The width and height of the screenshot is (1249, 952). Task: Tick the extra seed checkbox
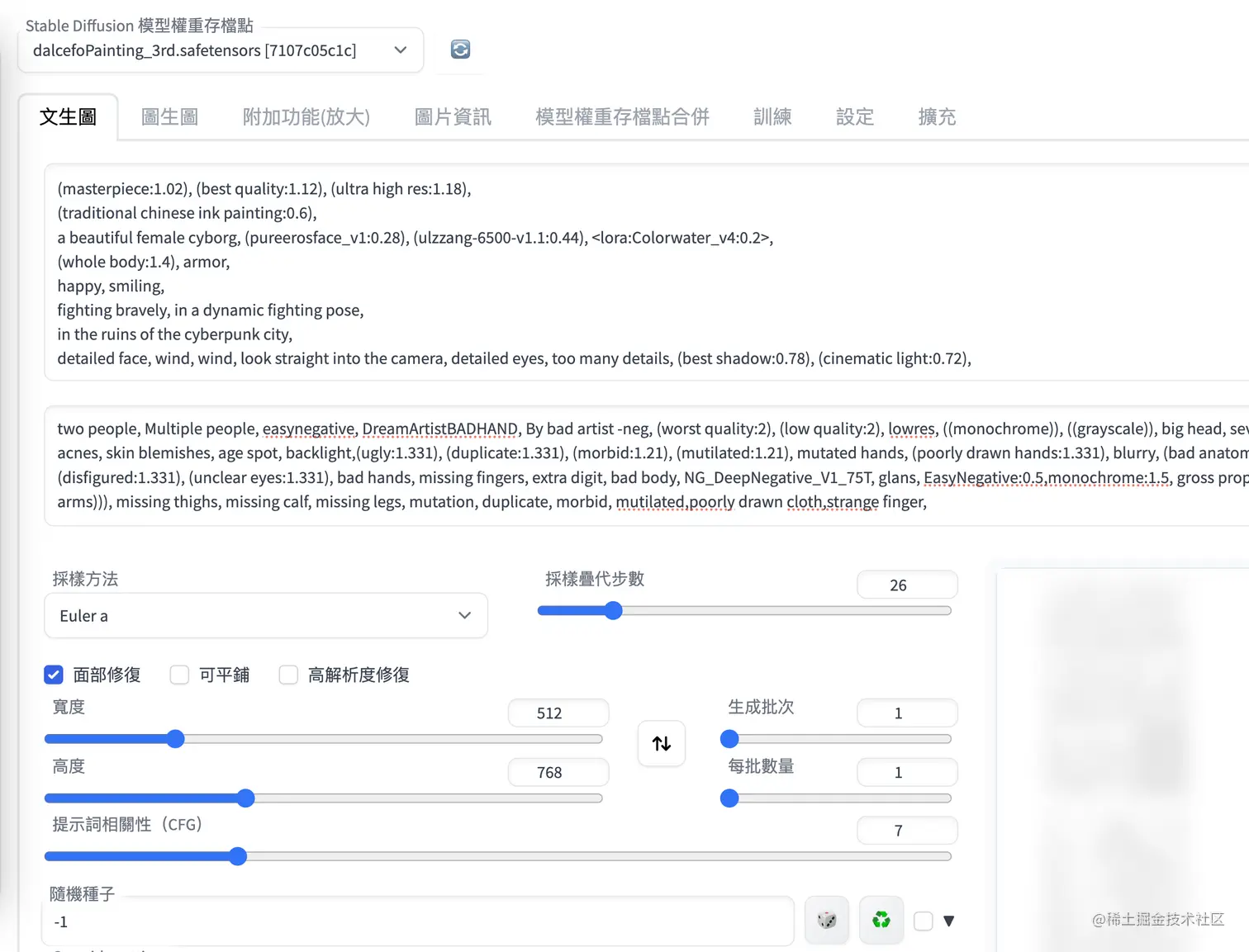(x=924, y=921)
